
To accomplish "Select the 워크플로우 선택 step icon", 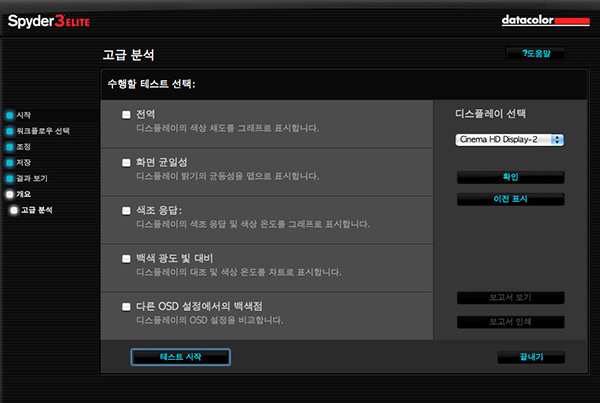I will coord(9,131).
